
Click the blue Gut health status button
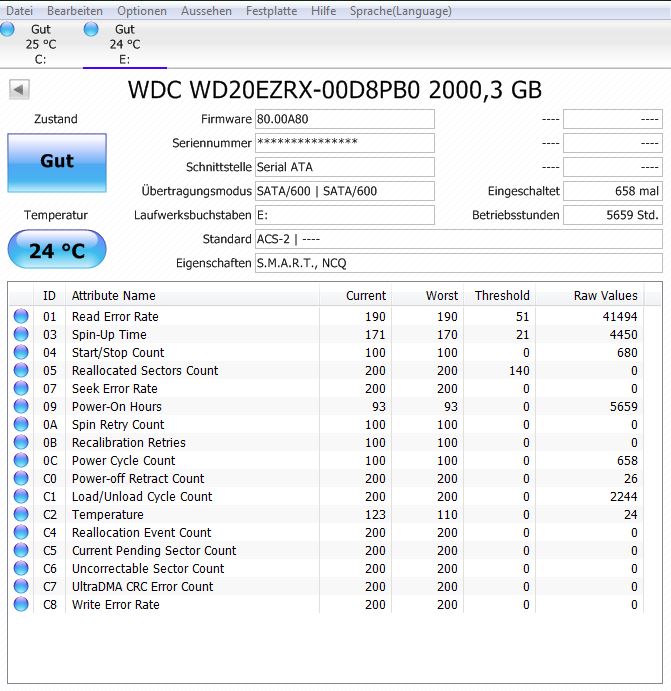click(57, 163)
